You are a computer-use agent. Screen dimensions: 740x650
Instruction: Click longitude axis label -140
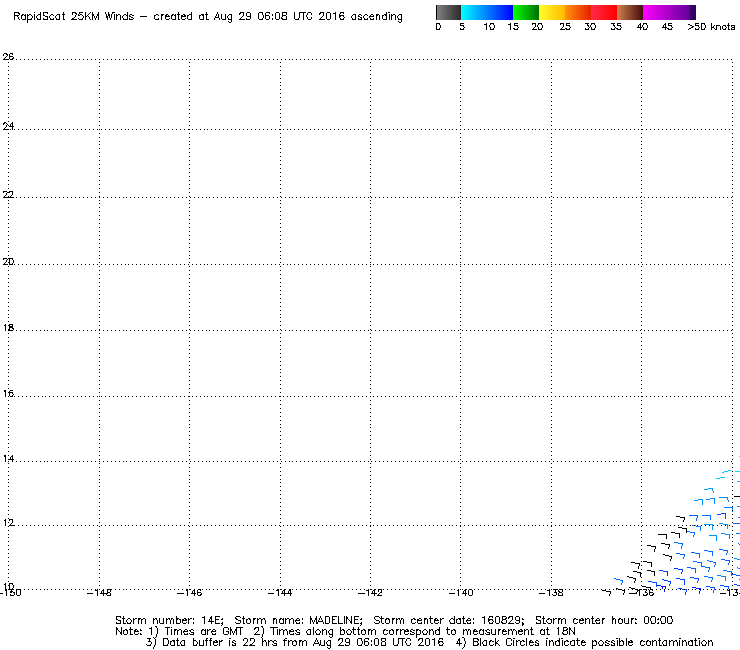click(461, 593)
